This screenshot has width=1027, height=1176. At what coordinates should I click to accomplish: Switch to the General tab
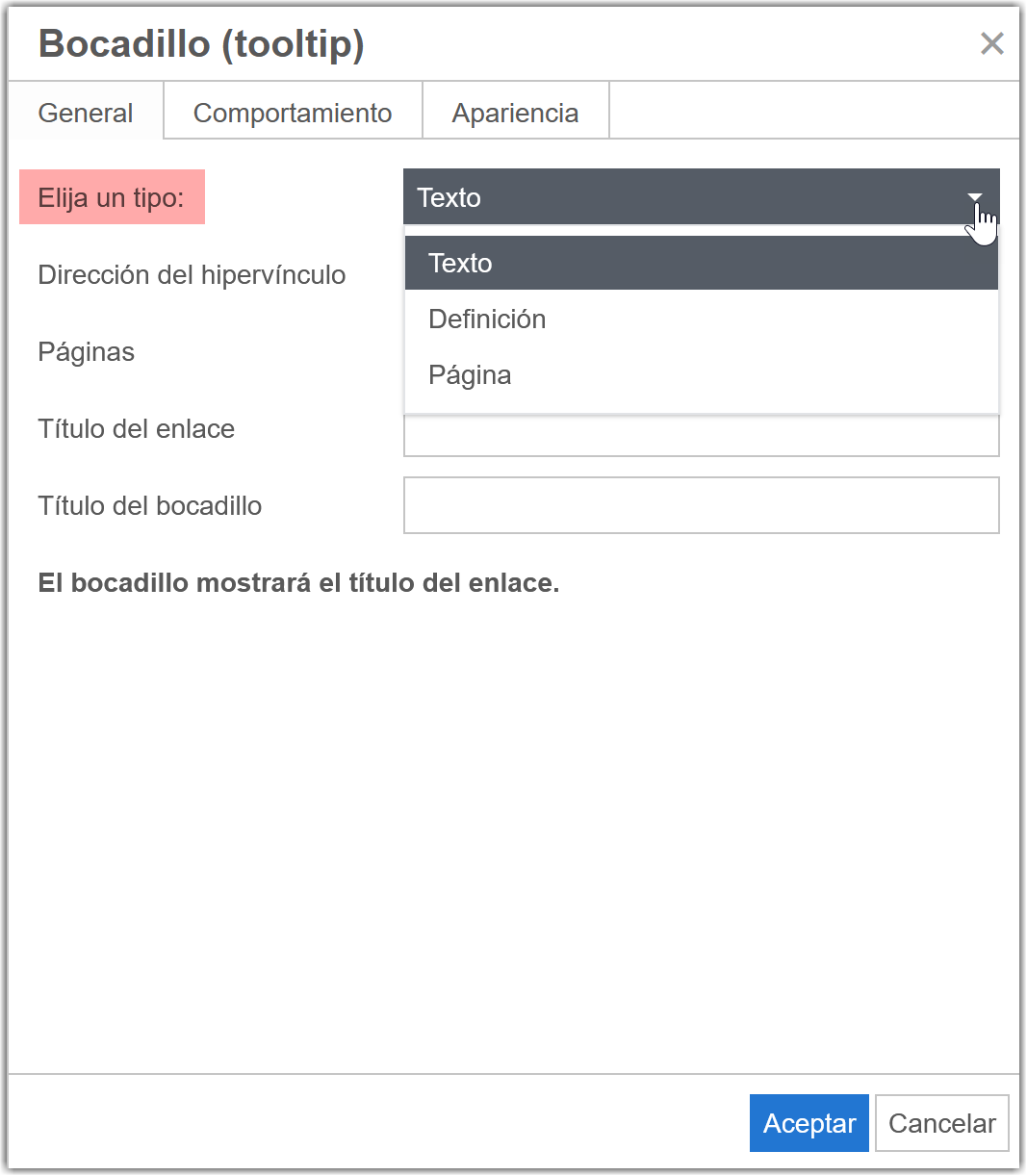pos(86,114)
